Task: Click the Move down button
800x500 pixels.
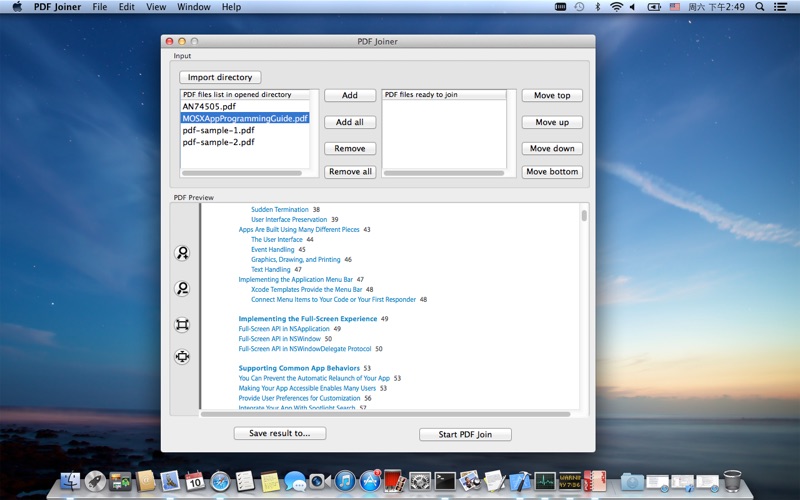Action: coord(552,148)
